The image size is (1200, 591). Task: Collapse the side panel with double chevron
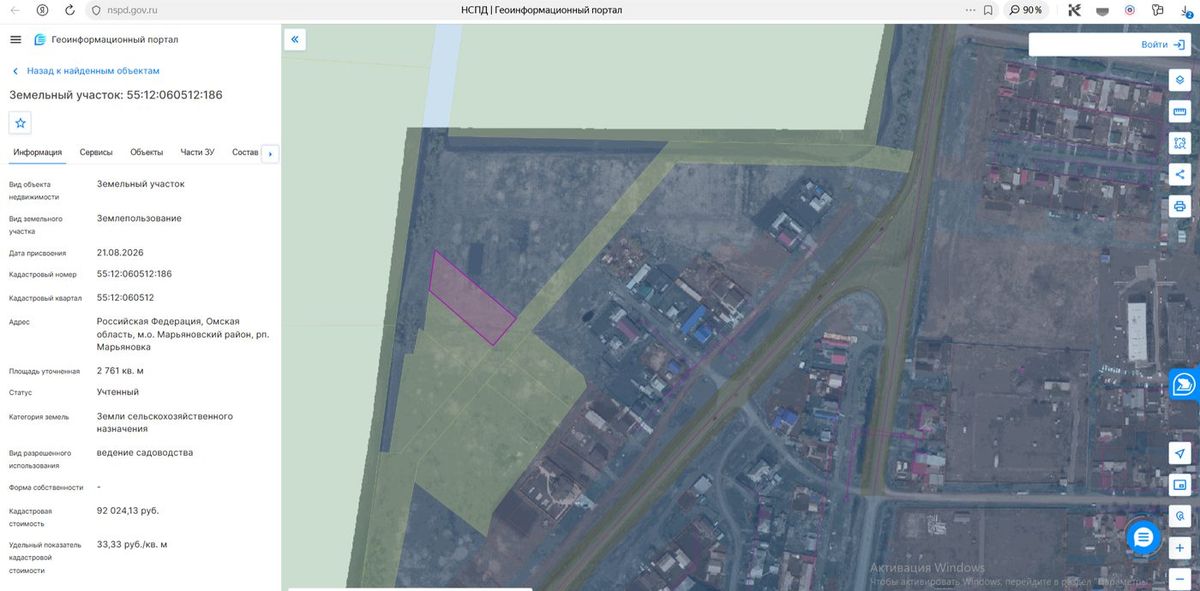click(x=295, y=39)
